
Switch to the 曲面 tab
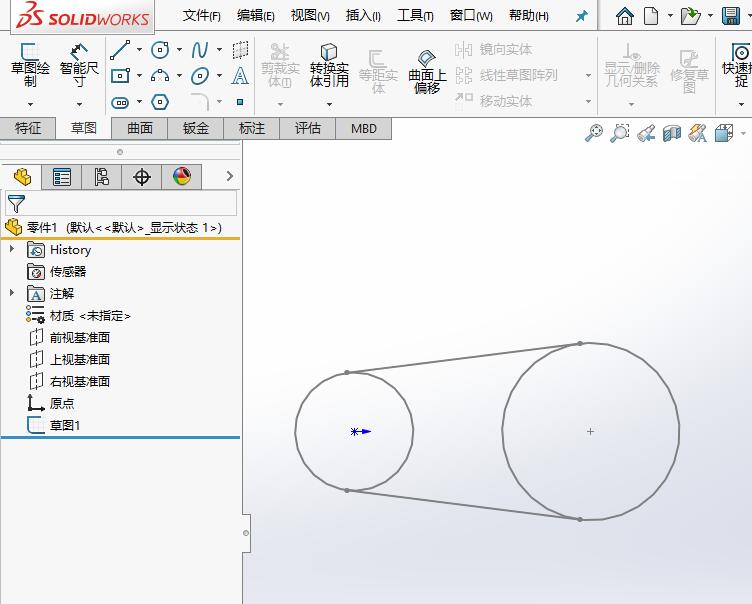pyautogui.click(x=140, y=129)
